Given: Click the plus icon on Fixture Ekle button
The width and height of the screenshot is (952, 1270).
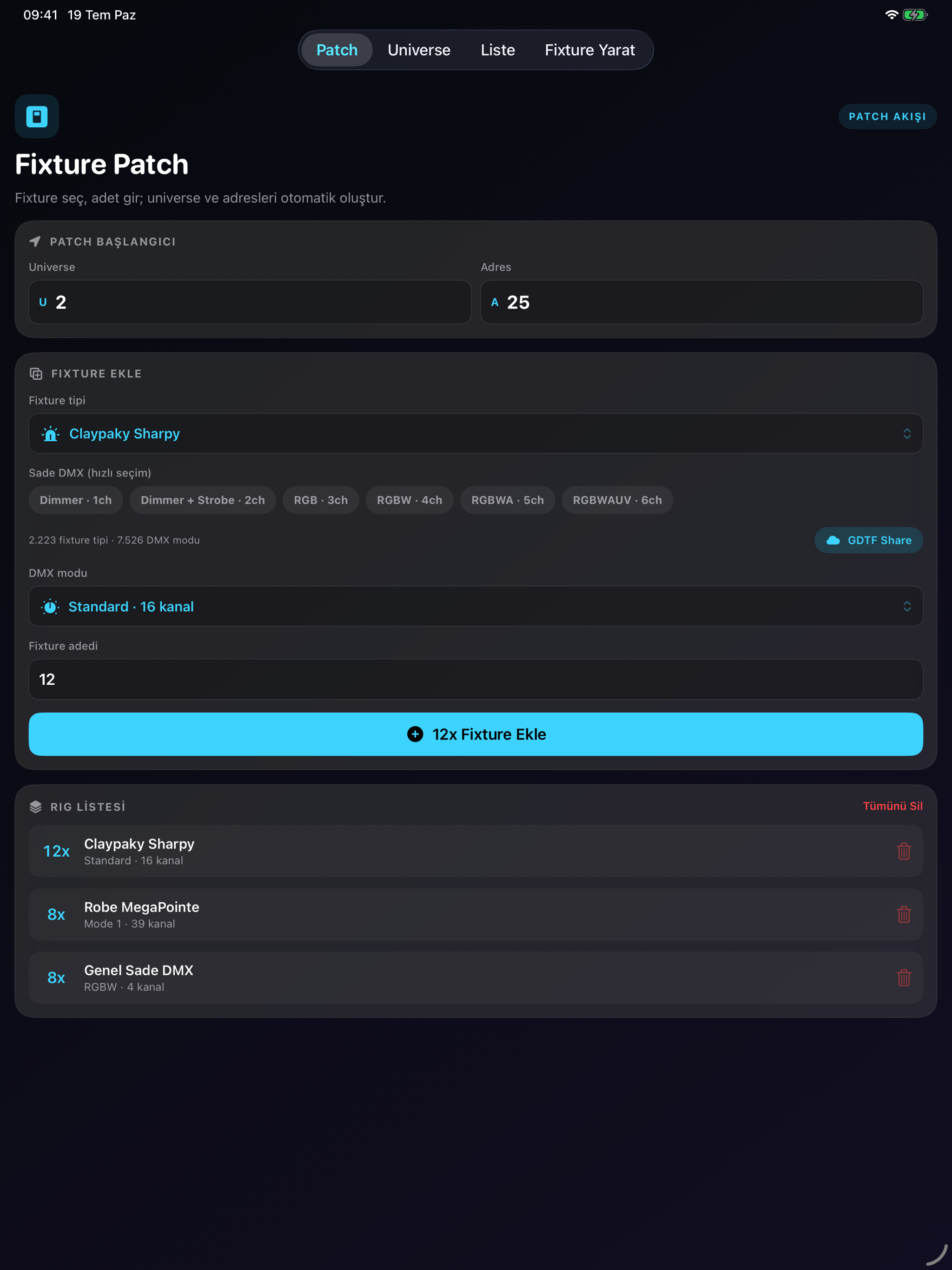Looking at the screenshot, I should point(415,734).
